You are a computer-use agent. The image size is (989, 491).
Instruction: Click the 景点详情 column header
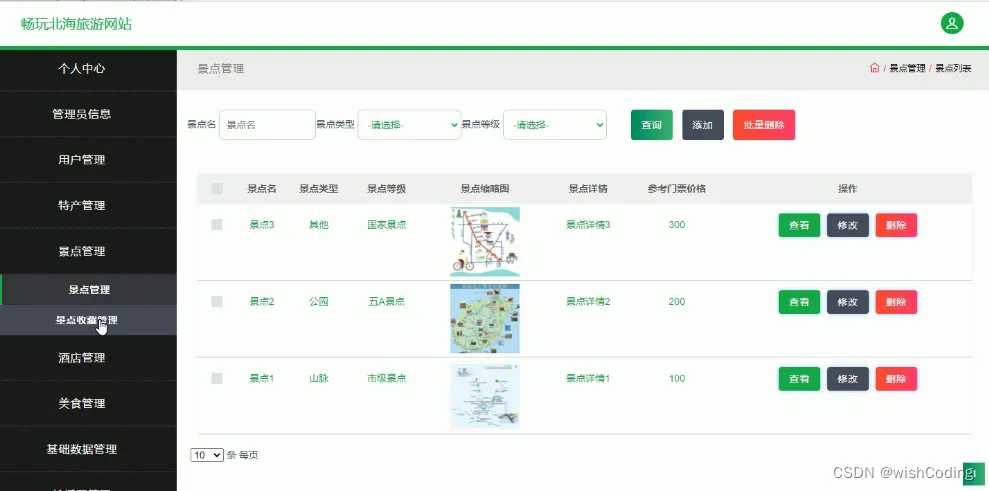588,189
